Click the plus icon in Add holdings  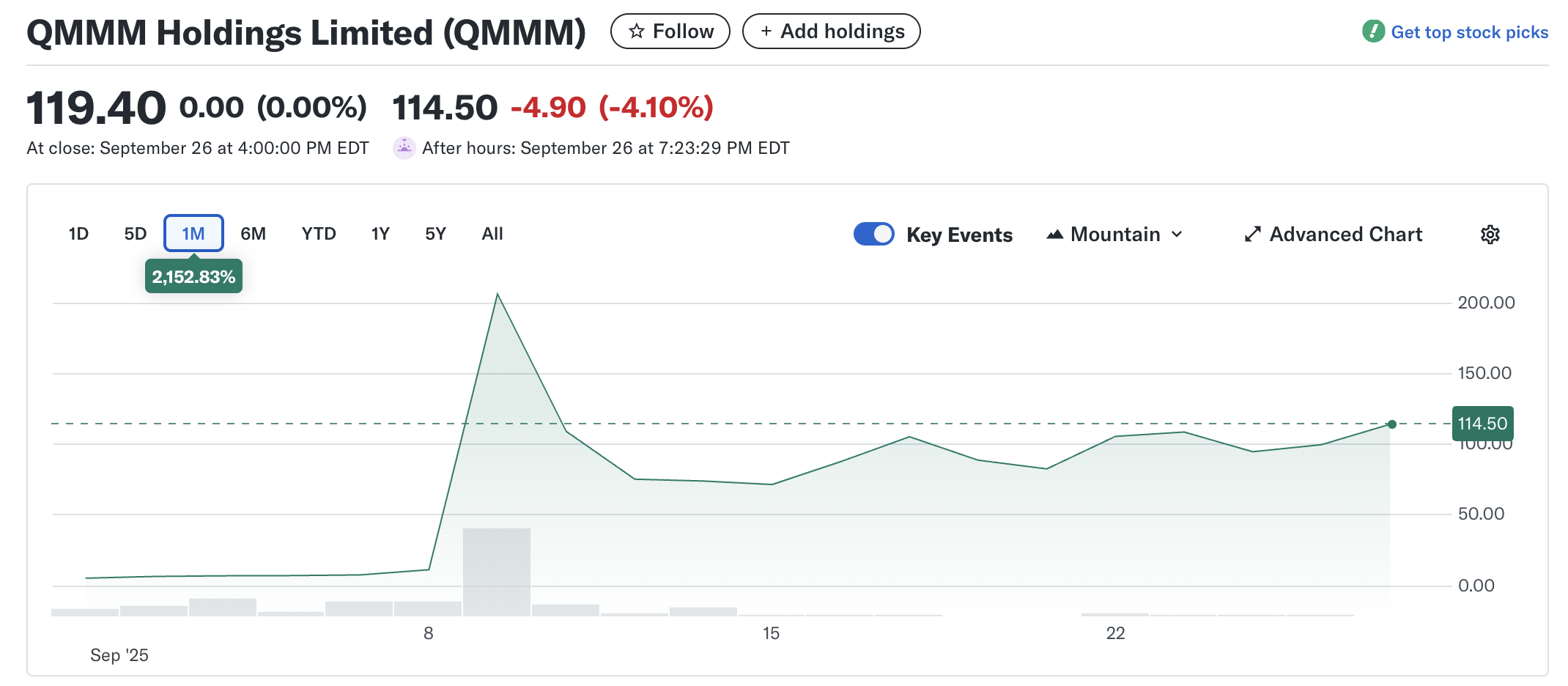pyautogui.click(x=766, y=32)
